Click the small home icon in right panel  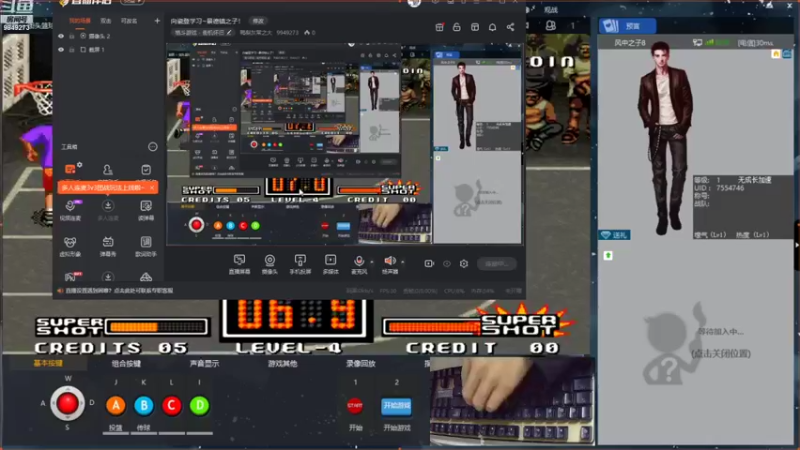click(776, 54)
